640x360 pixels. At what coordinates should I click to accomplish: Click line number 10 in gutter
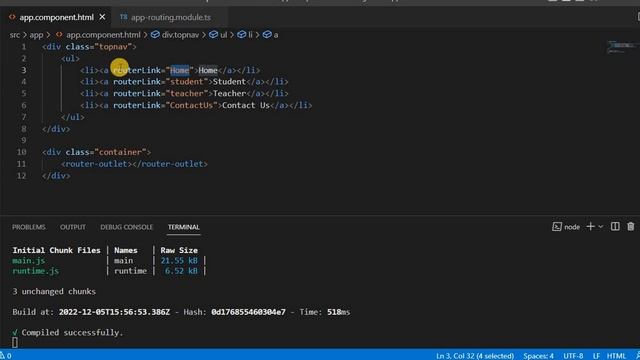tap(22, 152)
